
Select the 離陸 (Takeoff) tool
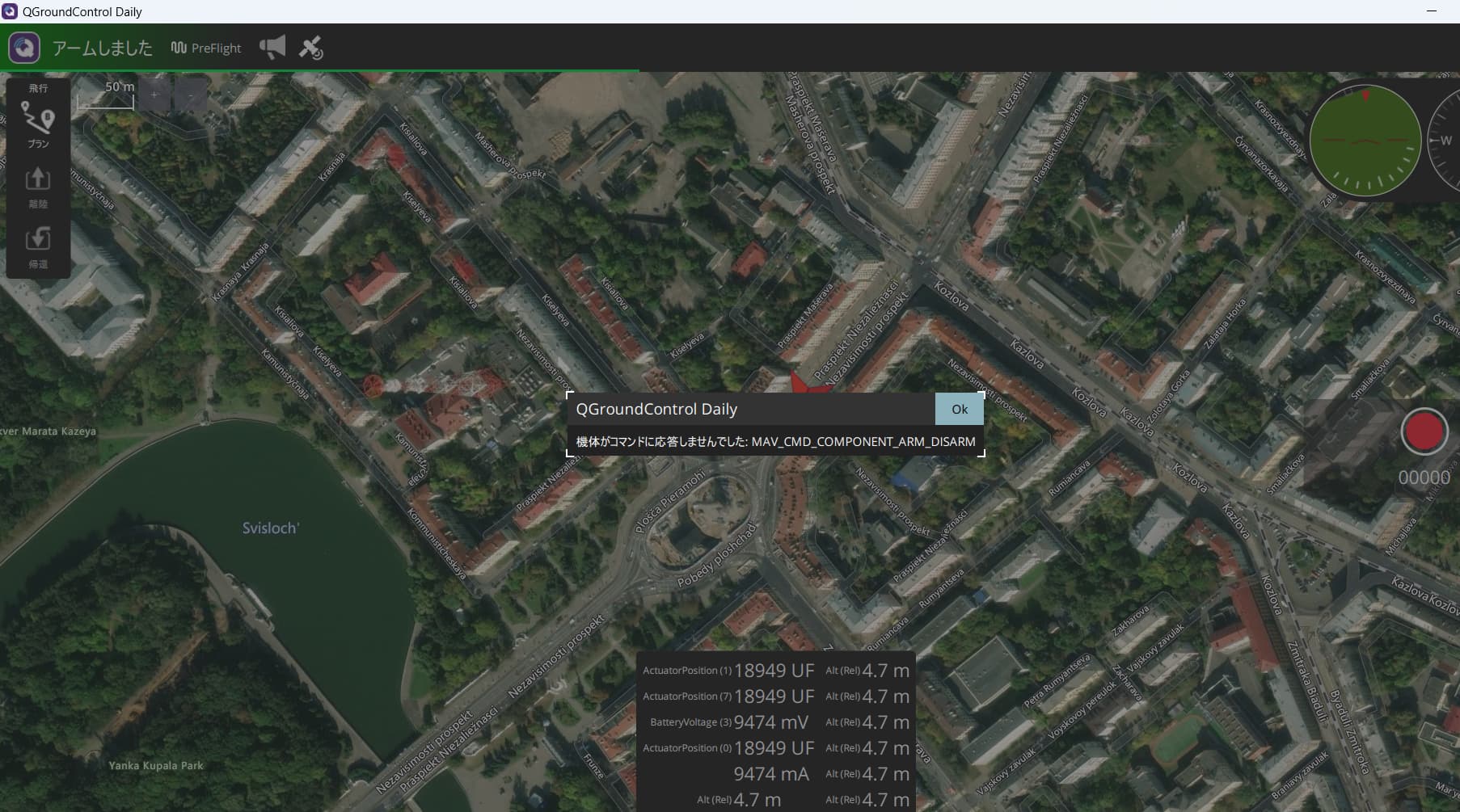[38, 187]
